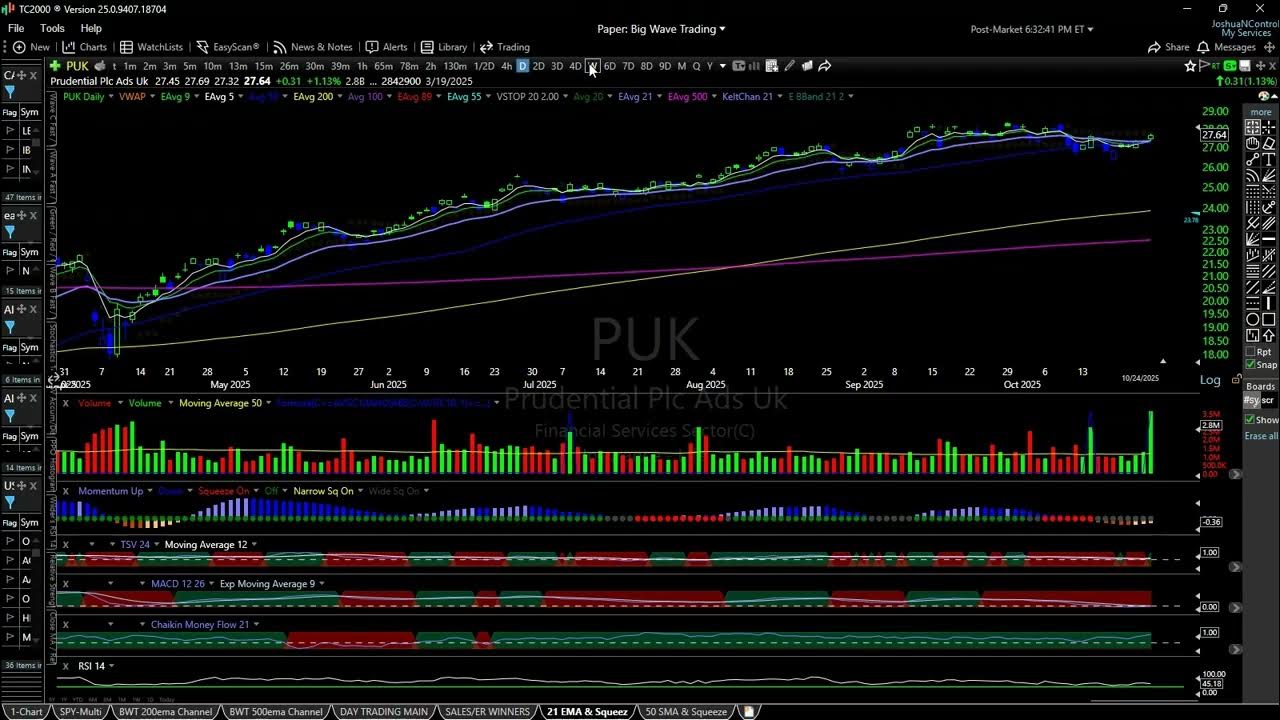This screenshot has height=720, width=1280.
Task: Click the PUK symbol input field
Action: [77, 66]
